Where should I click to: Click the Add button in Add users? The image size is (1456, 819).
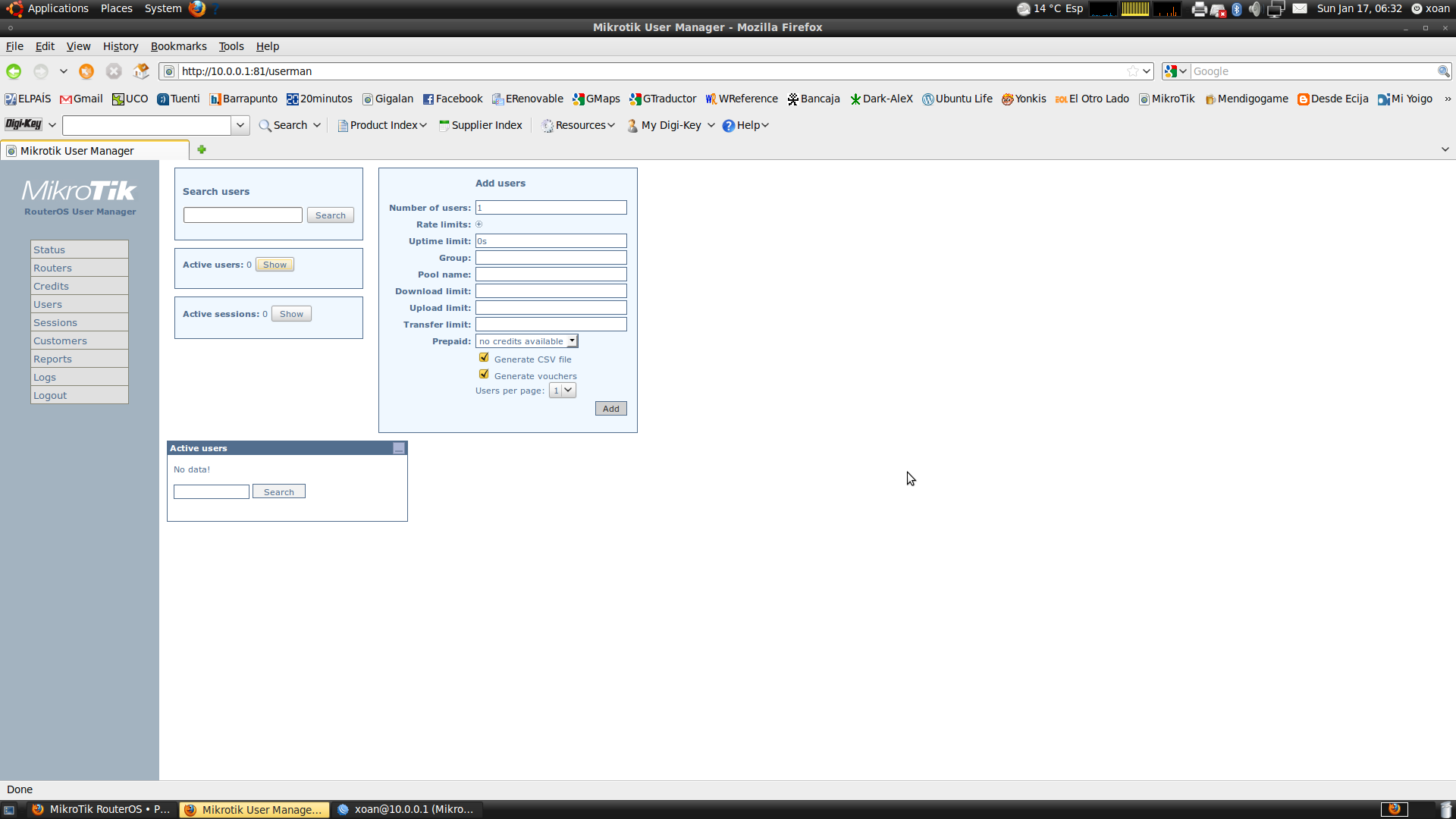610,409
